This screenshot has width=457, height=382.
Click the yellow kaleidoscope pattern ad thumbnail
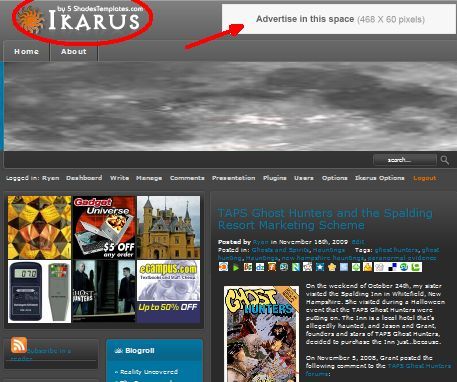click(39, 227)
